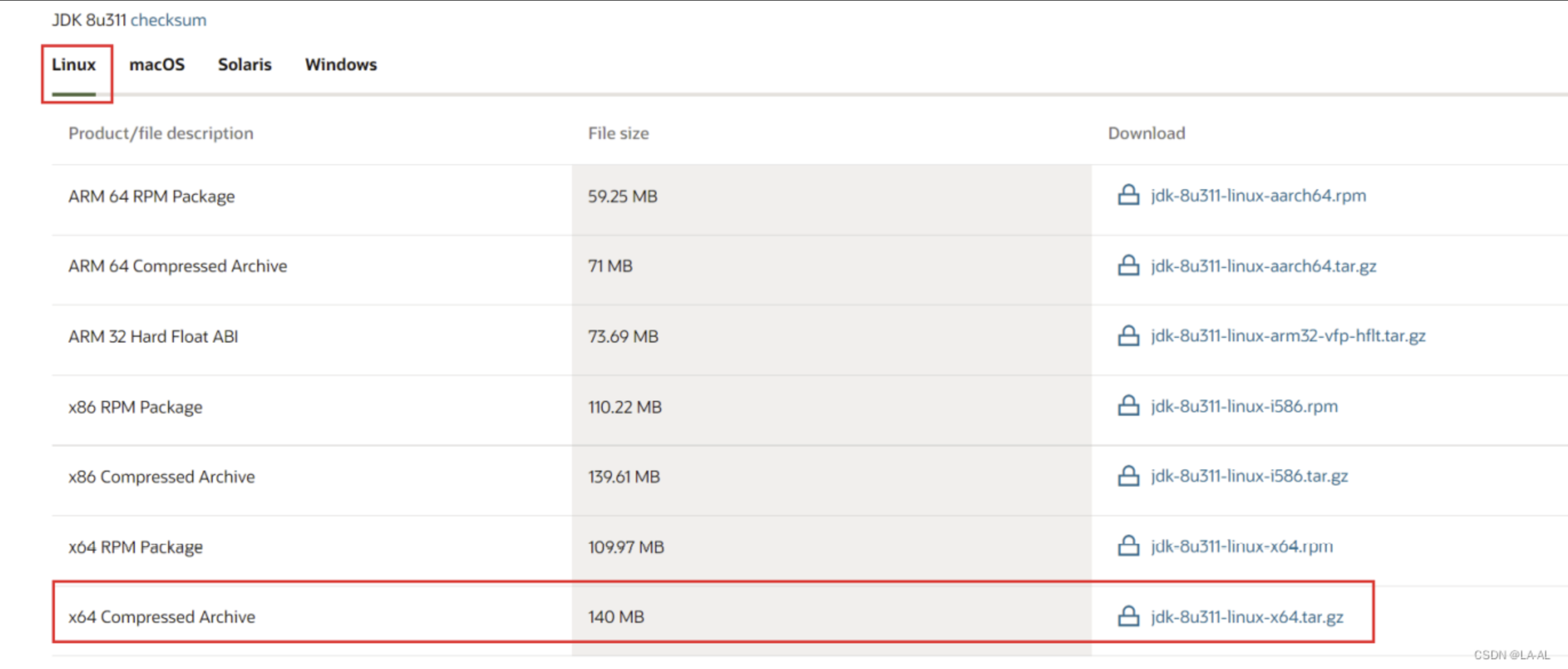Download jdk-8u311-linux-aarch64.tar.gz link
1568x669 pixels.
click(x=1264, y=266)
